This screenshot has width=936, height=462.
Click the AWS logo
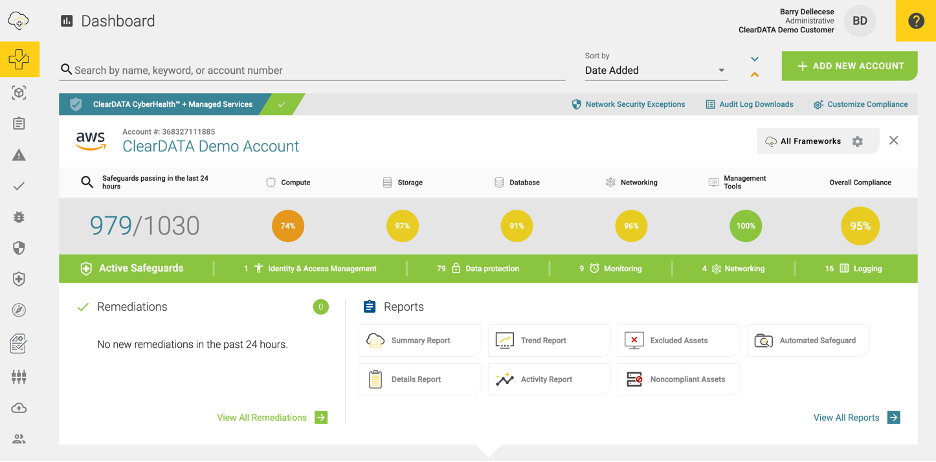click(x=91, y=140)
